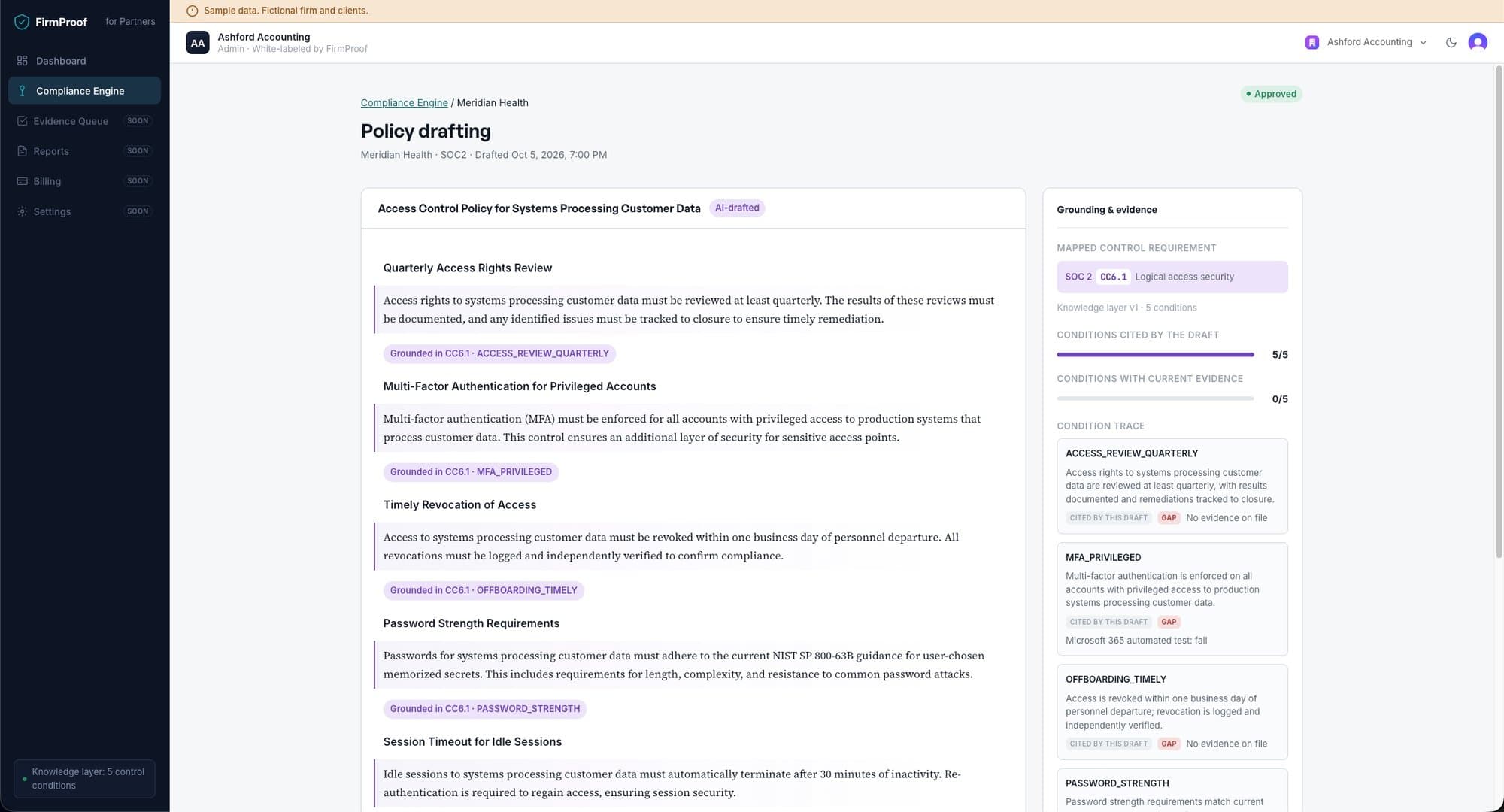Open Dashboard from the sidebar

point(84,61)
